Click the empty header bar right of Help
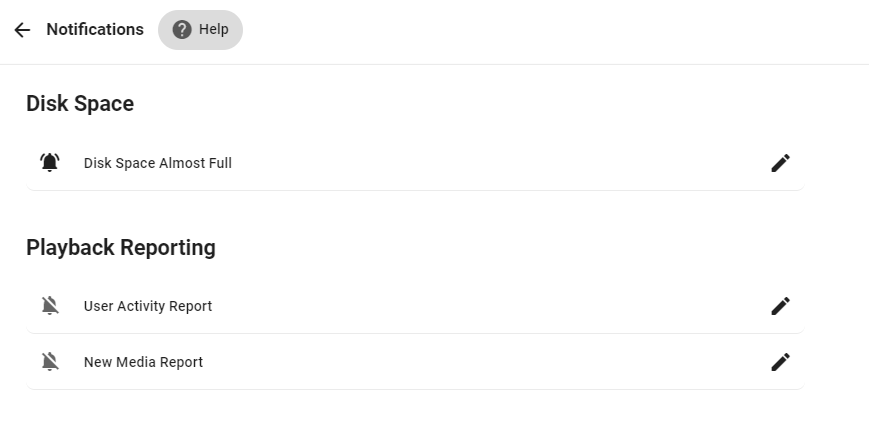 pyautogui.click(x=550, y=30)
